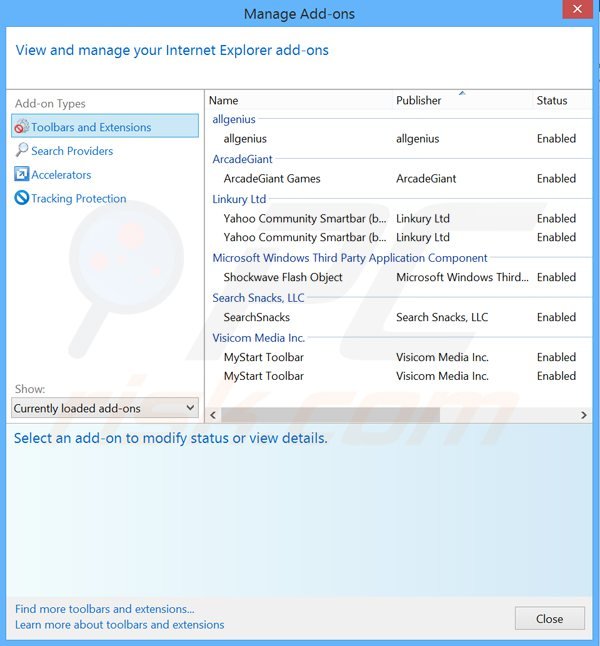Click the Close button
Image resolution: width=600 pixels, height=646 pixels.
coord(549,618)
